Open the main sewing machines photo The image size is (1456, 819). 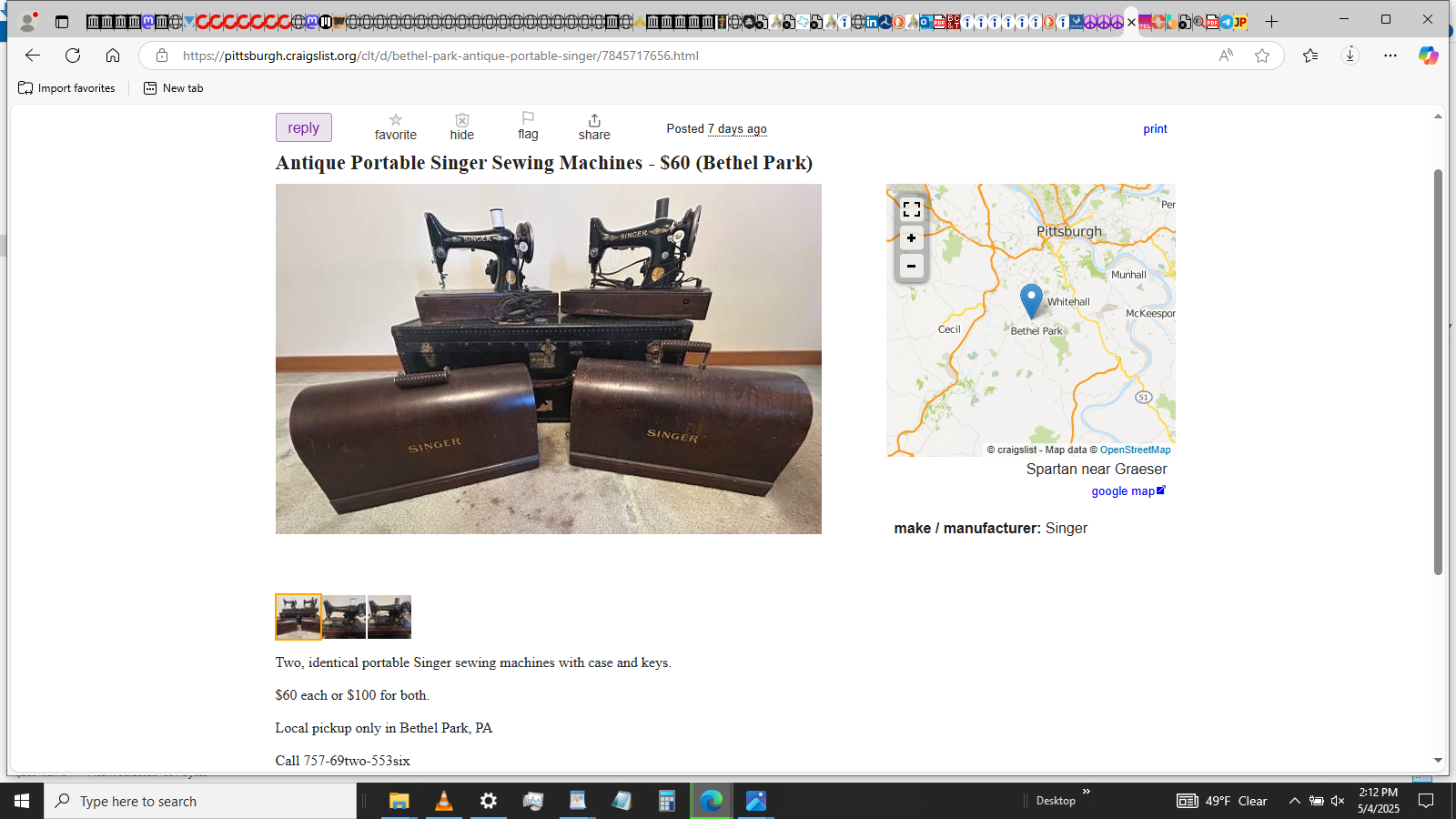[x=549, y=359]
